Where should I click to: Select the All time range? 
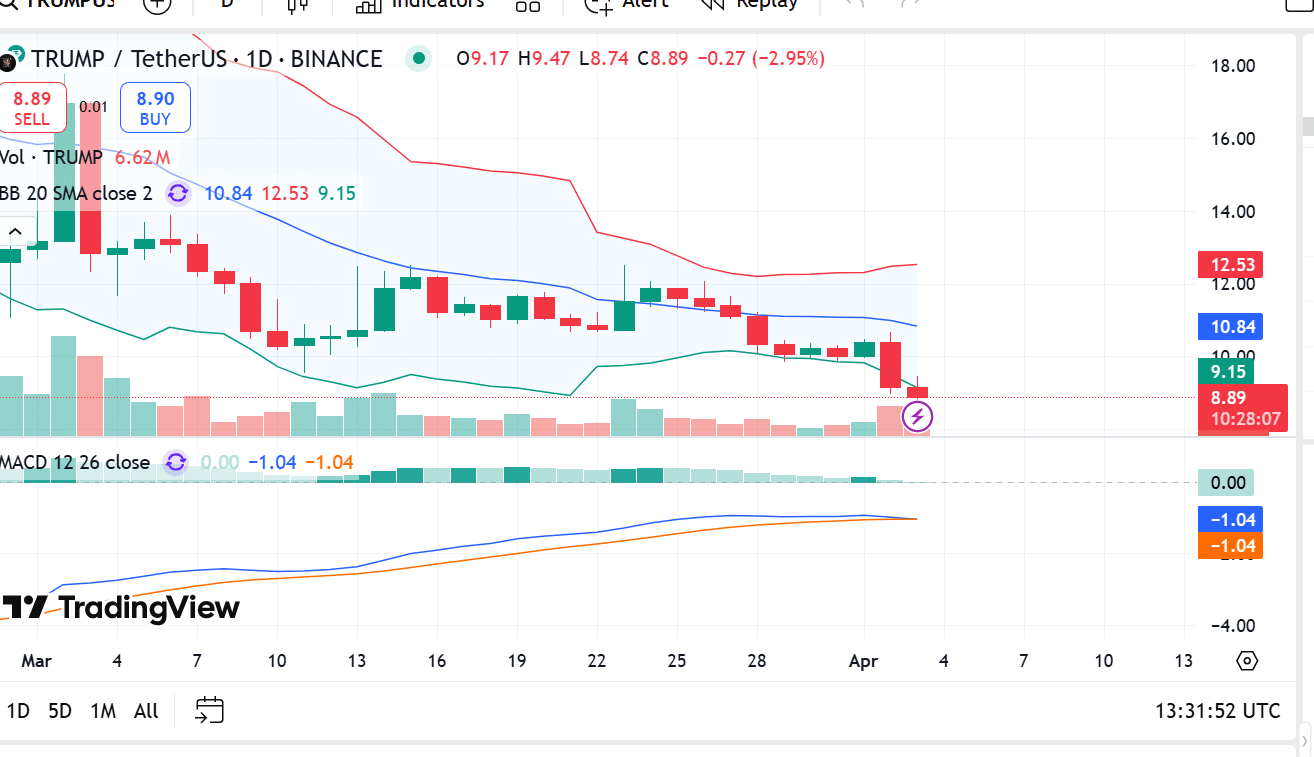tap(146, 711)
